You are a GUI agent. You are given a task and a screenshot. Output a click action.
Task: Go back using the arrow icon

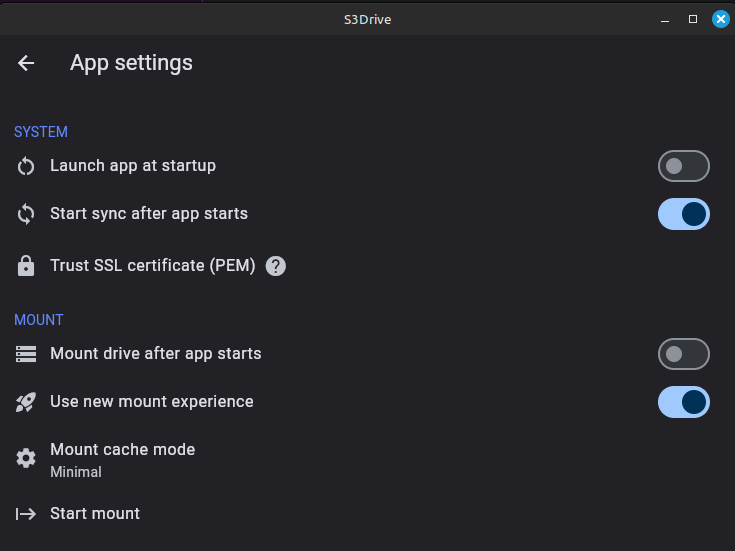pyautogui.click(x=26, y=63)
